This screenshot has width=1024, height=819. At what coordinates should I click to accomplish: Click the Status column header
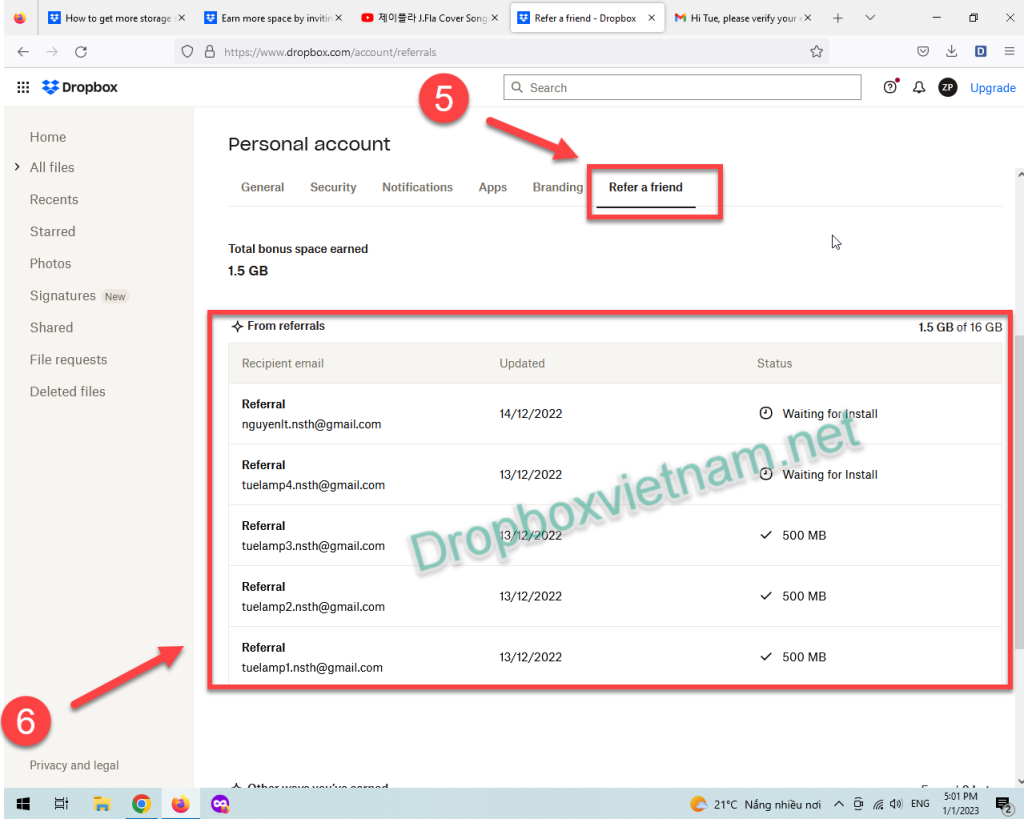click(x=774, y=364)
